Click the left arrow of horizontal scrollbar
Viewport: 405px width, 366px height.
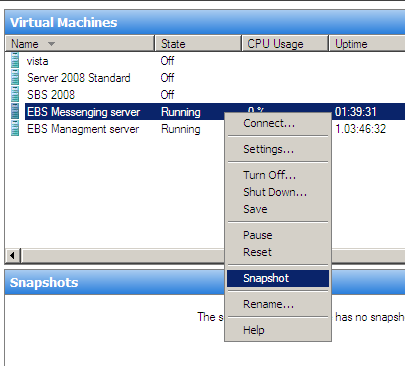13,256
